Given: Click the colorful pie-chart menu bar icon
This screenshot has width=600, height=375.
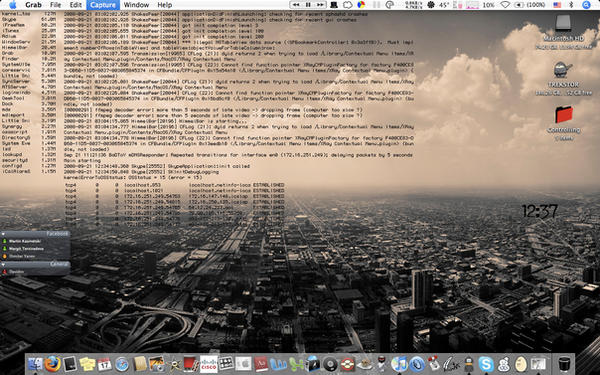Looking at the screenshot, I should 361,5.
